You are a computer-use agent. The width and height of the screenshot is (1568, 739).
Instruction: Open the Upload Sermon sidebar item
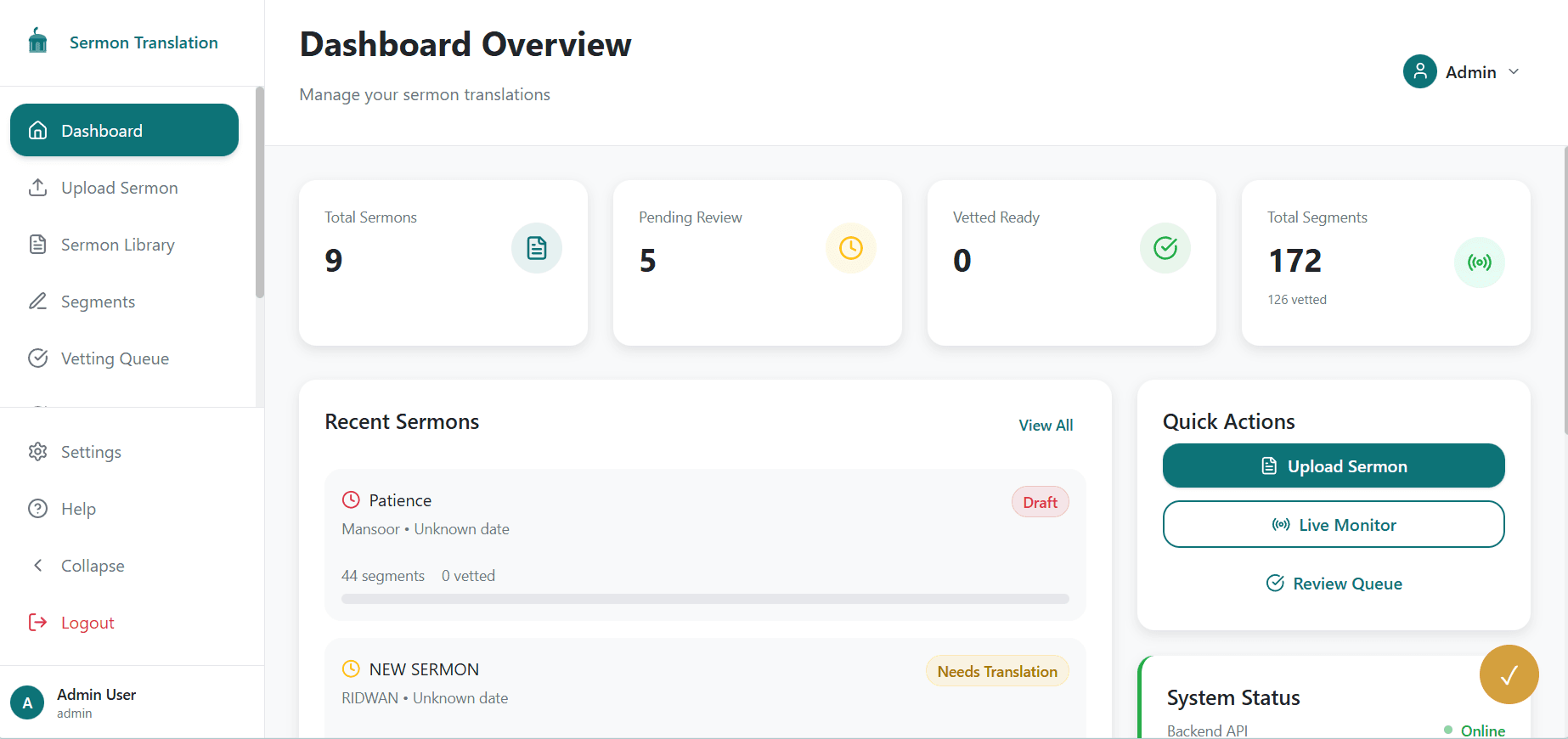[119, 188]
